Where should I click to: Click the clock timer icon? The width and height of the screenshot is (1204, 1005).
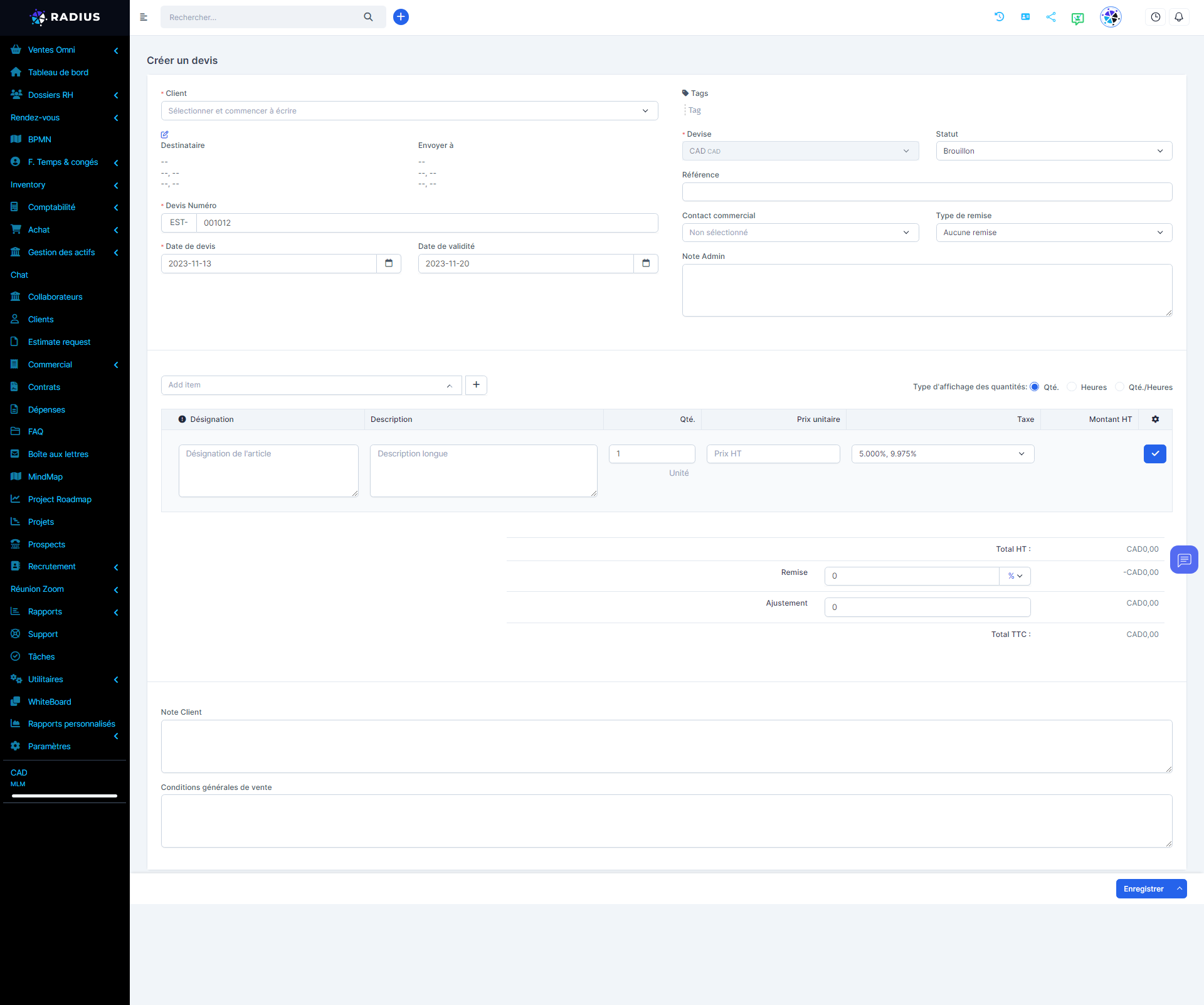tap(1155, 17)
